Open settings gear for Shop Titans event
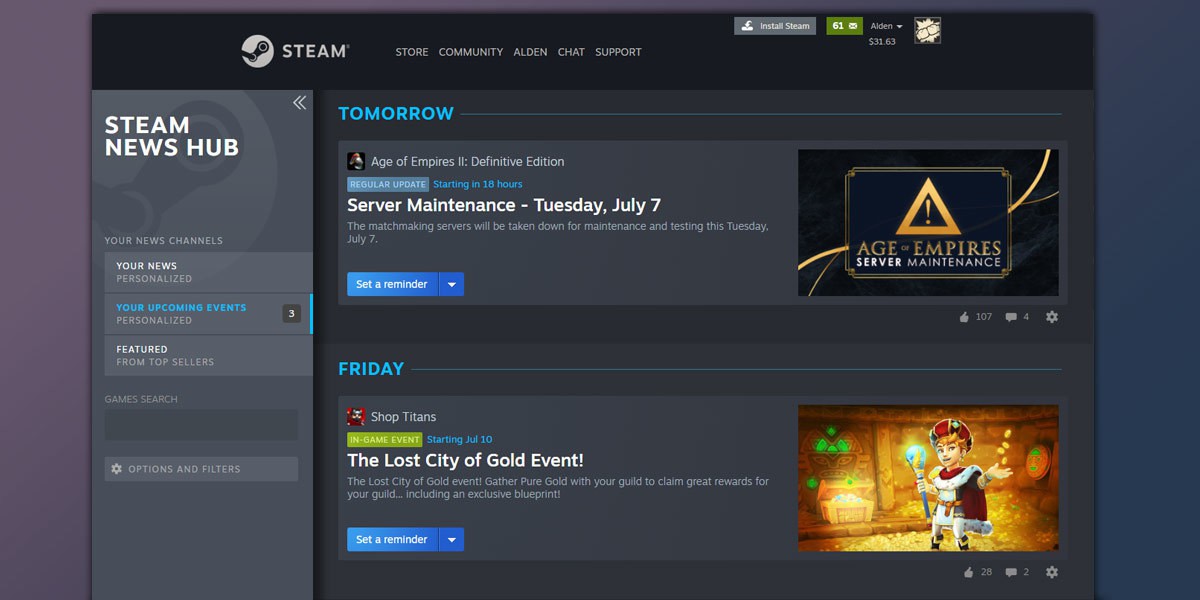This screenshot has height=600, width=1200. 1052,572
